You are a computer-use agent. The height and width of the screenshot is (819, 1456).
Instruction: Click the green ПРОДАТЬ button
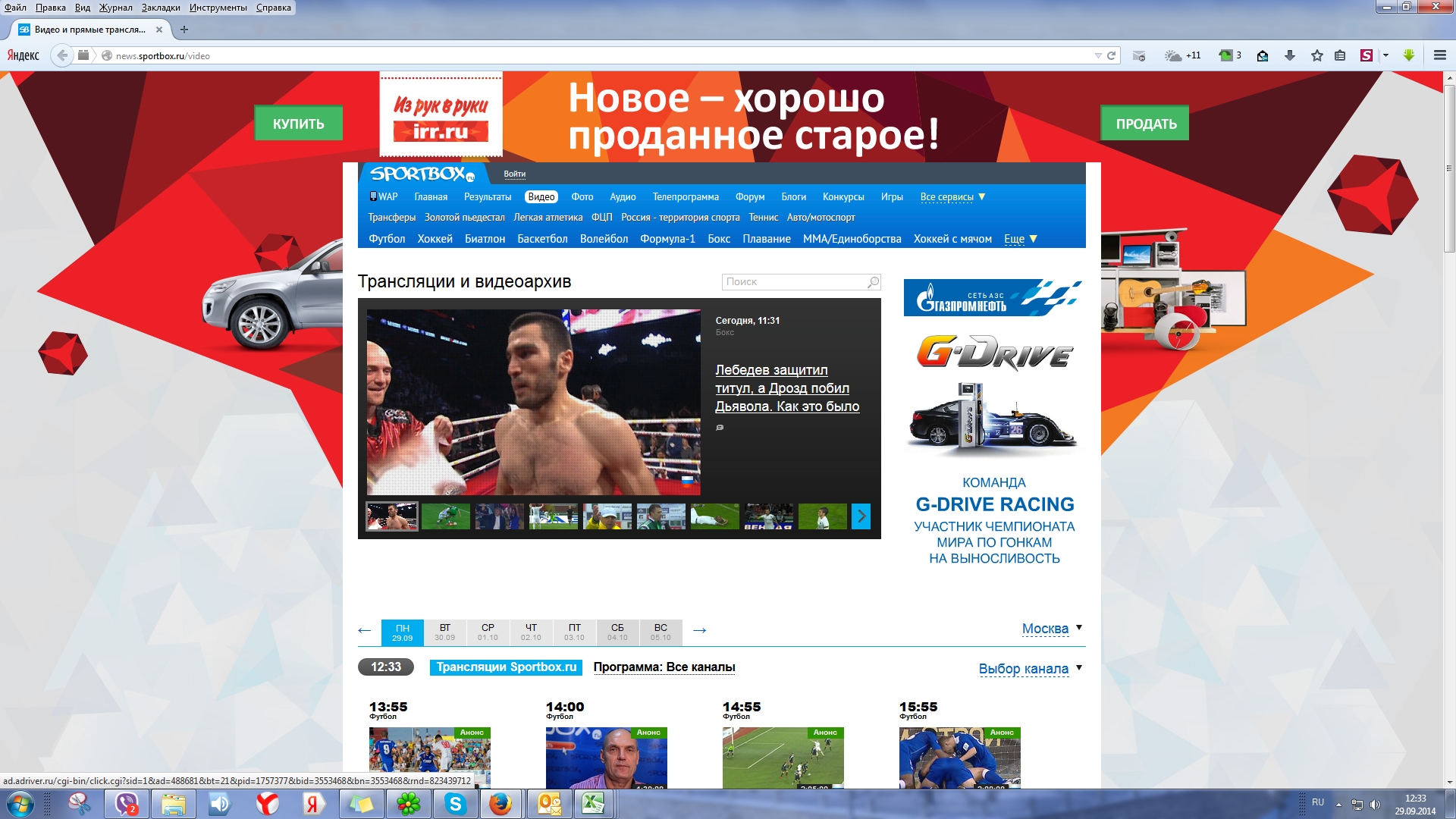[1145, 124]
